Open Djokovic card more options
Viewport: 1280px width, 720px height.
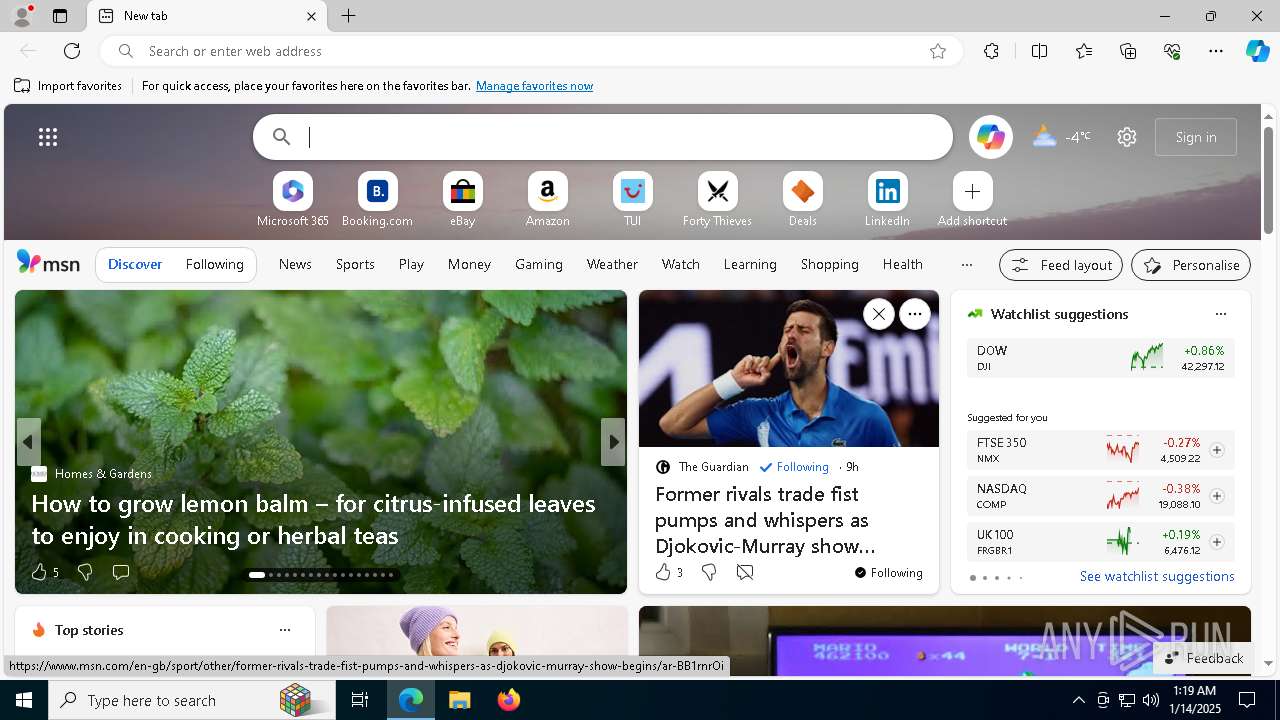[914, 314]
